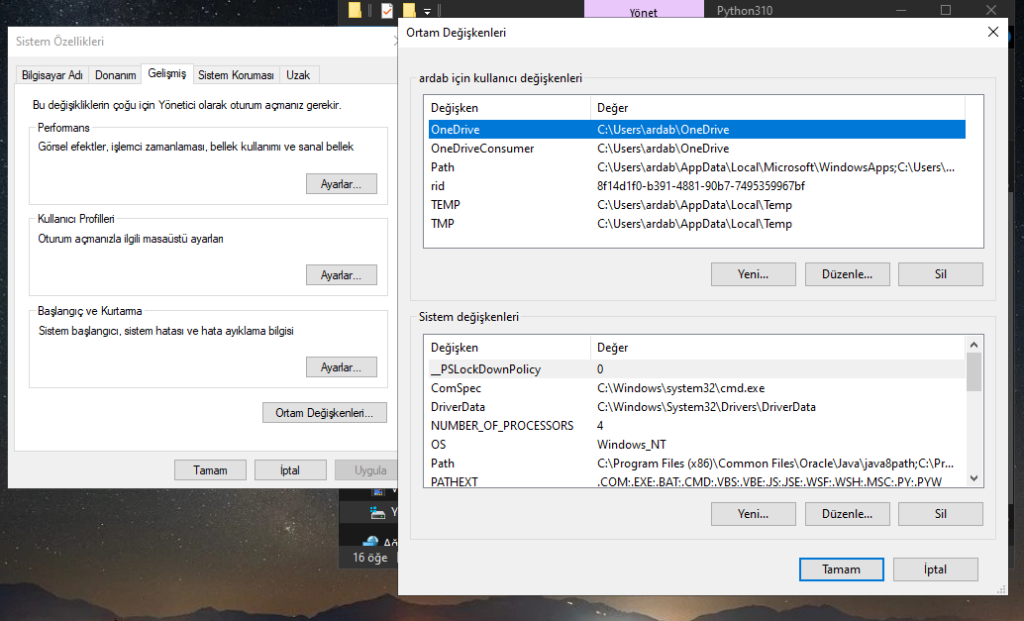Open the Donanım tab
Screen dimensions: 1024x621
point(115,75)
